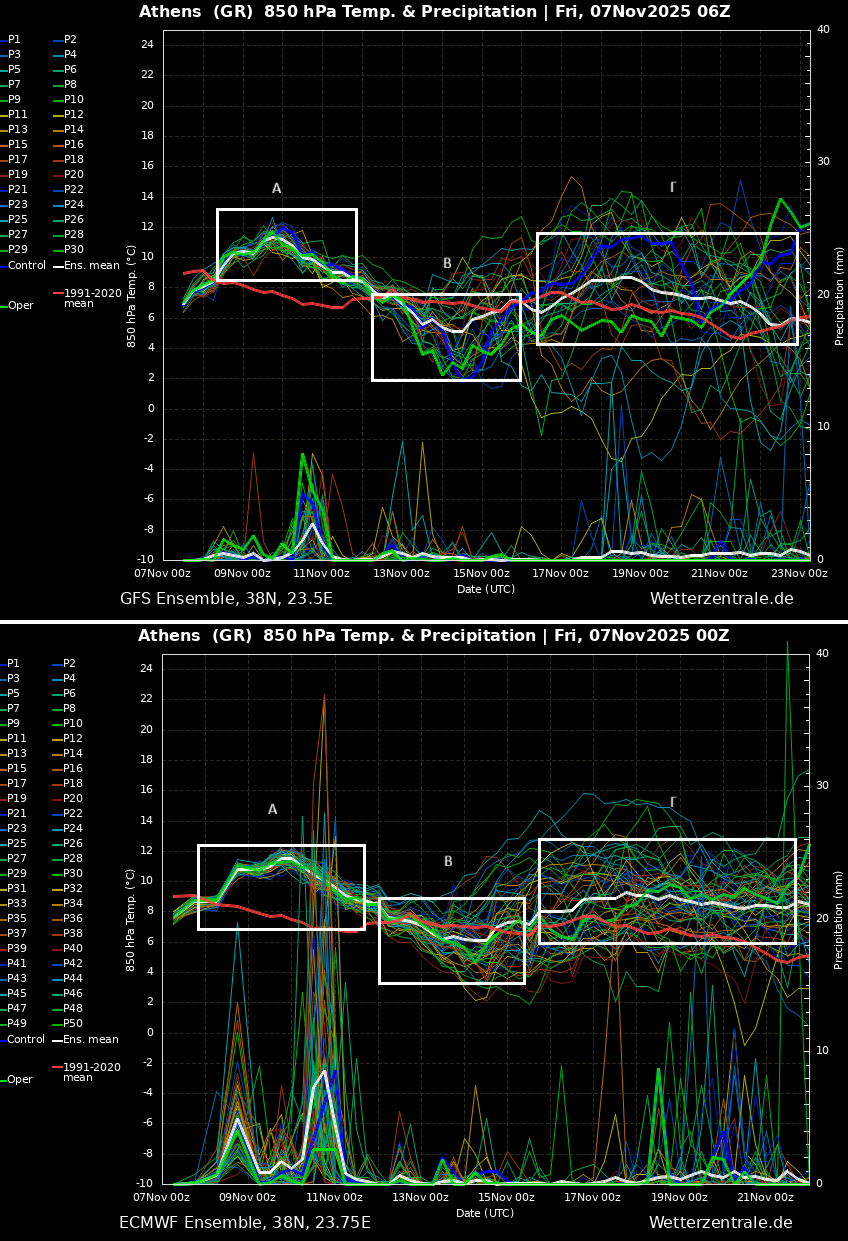The width and height of the screenshot is (848, 1241).
Task: Select the 1991-2020 mean legend in GFS chart
Action: (92, 298)
